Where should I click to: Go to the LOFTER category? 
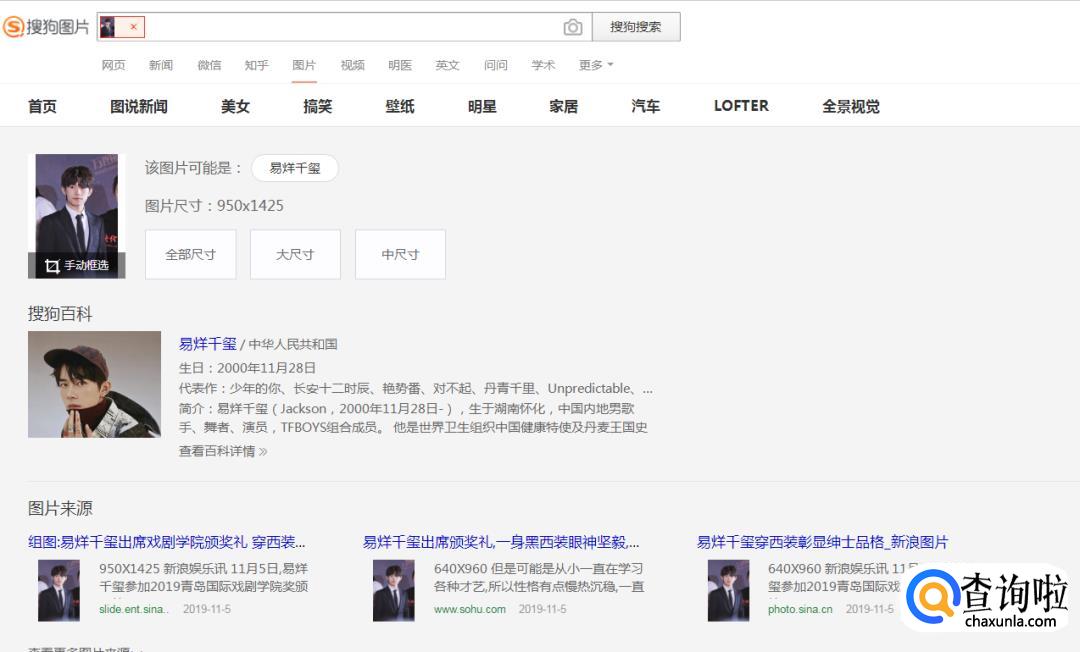click(x=741, y=106)
